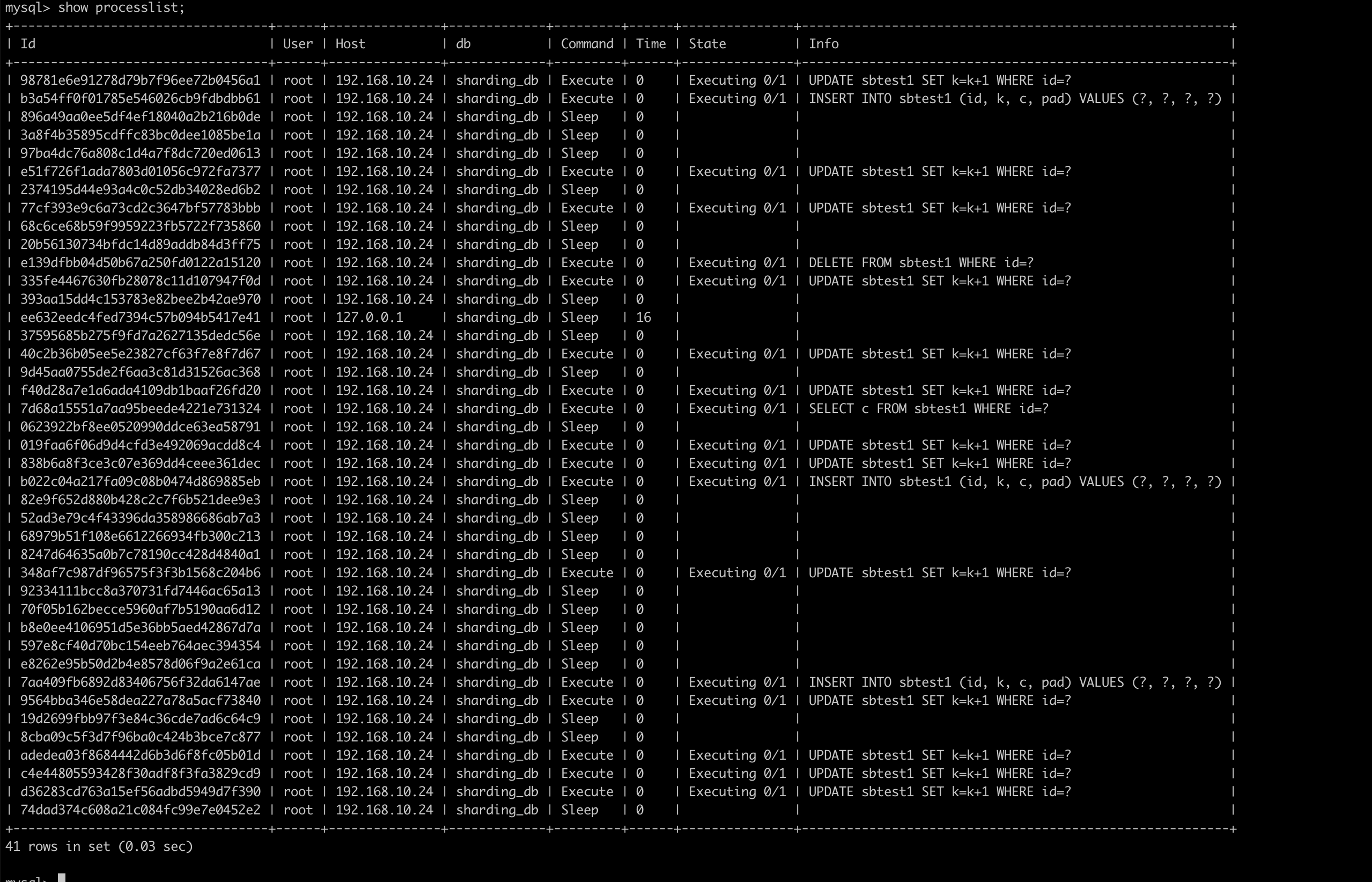Click the Info column header

(823, 44)
